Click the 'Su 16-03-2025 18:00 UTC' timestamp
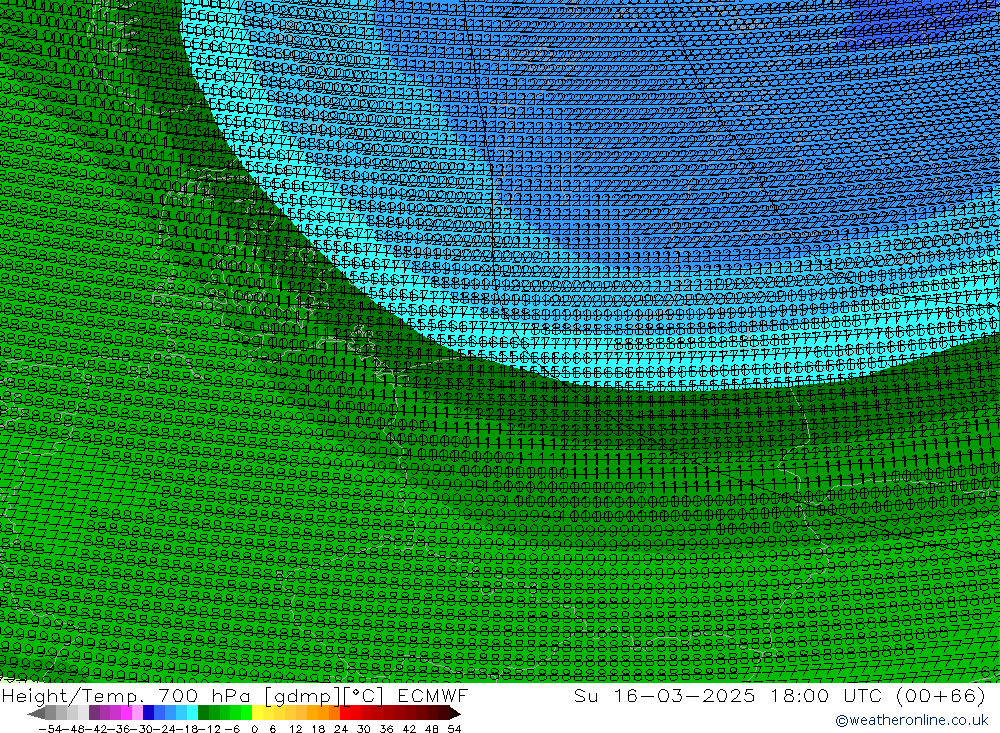The height and width of the screenshot is (733, 1000). tap(728, 695)
